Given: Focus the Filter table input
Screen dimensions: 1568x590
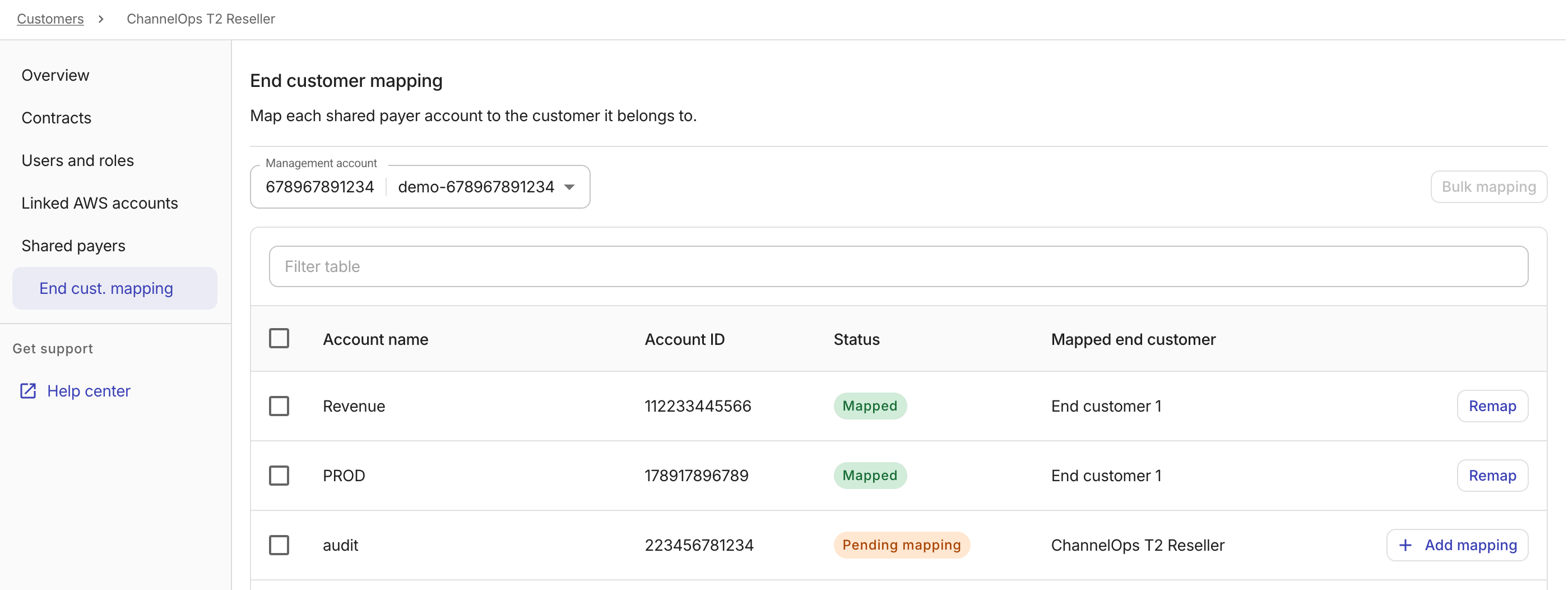Looking at the screenshot, I should click(898, 266).
